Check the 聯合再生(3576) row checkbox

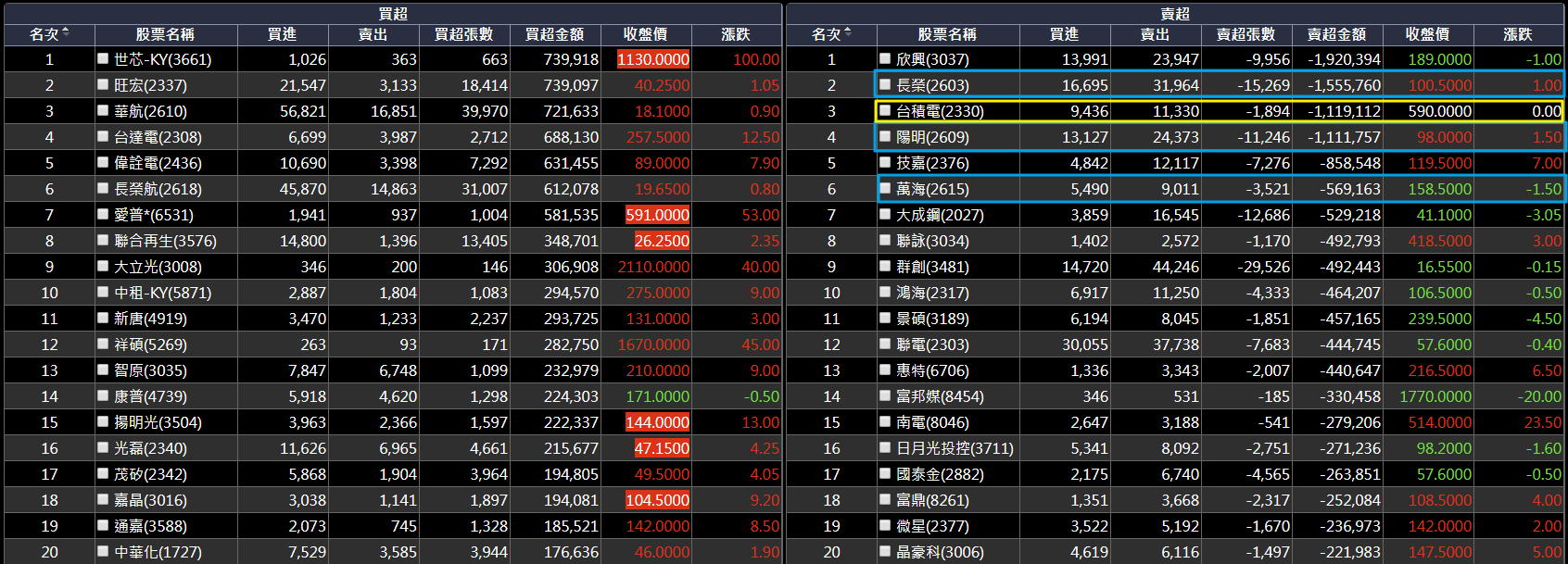tap(103, 240)
